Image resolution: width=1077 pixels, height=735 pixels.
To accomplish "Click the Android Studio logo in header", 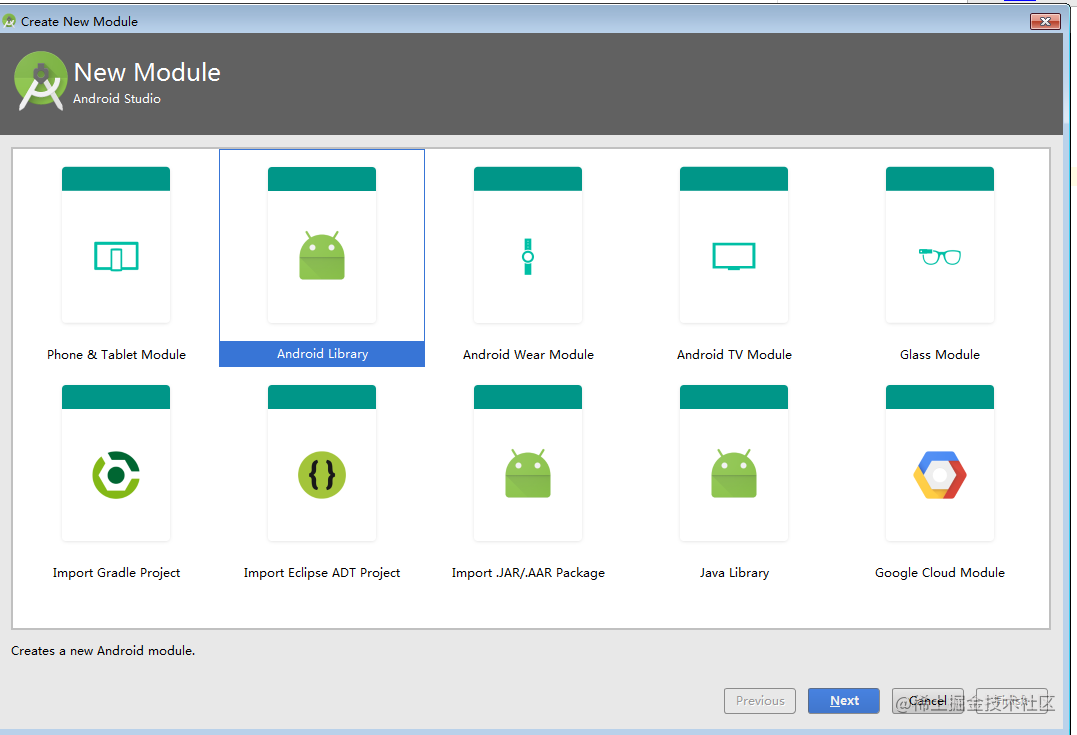I will [x=41, y=81].
